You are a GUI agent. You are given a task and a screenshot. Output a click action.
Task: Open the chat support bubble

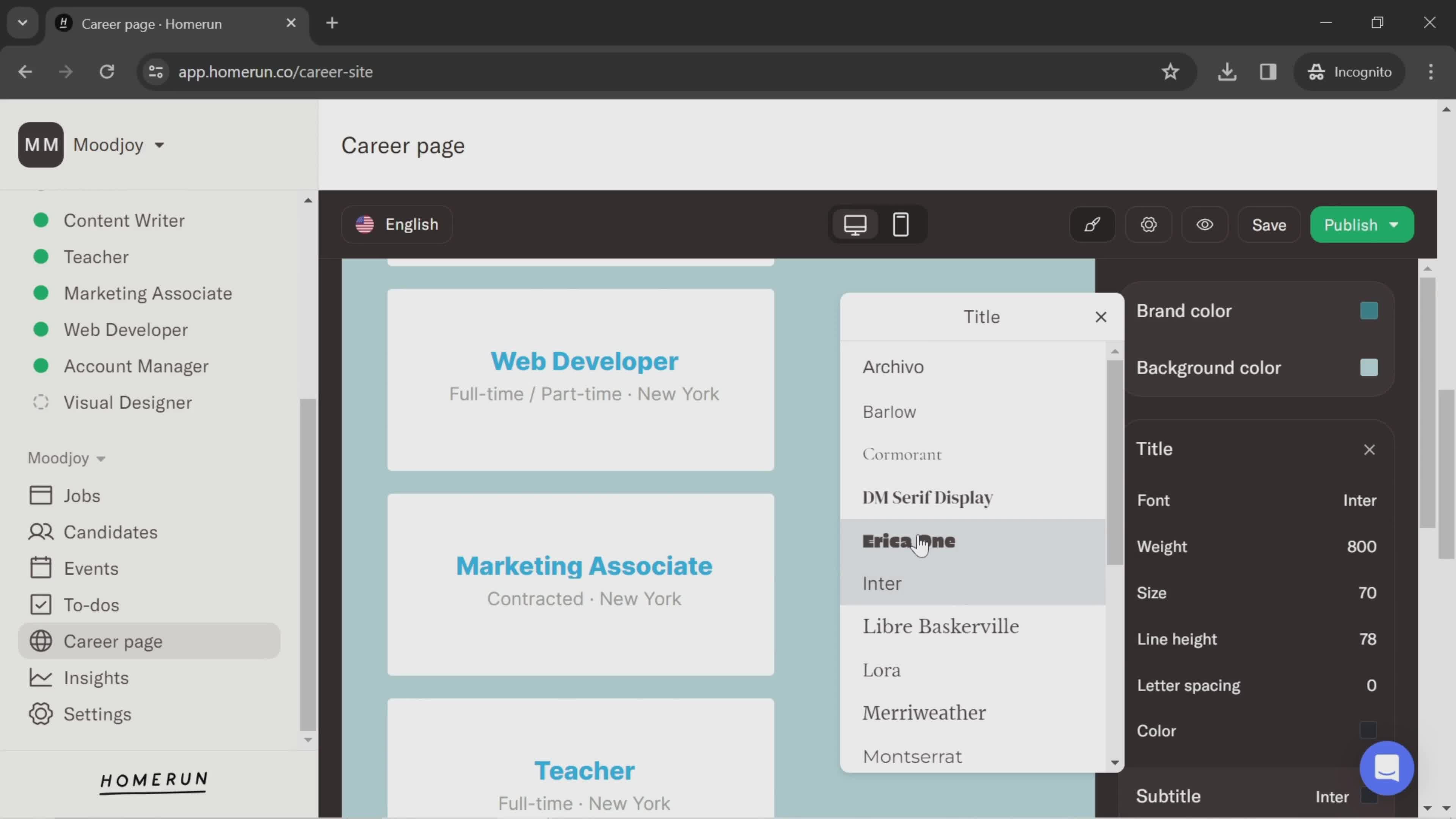(x=1387, y=768)
